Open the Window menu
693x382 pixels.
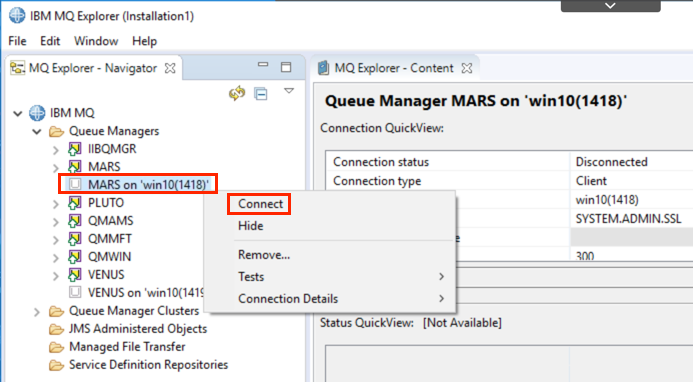96,41
